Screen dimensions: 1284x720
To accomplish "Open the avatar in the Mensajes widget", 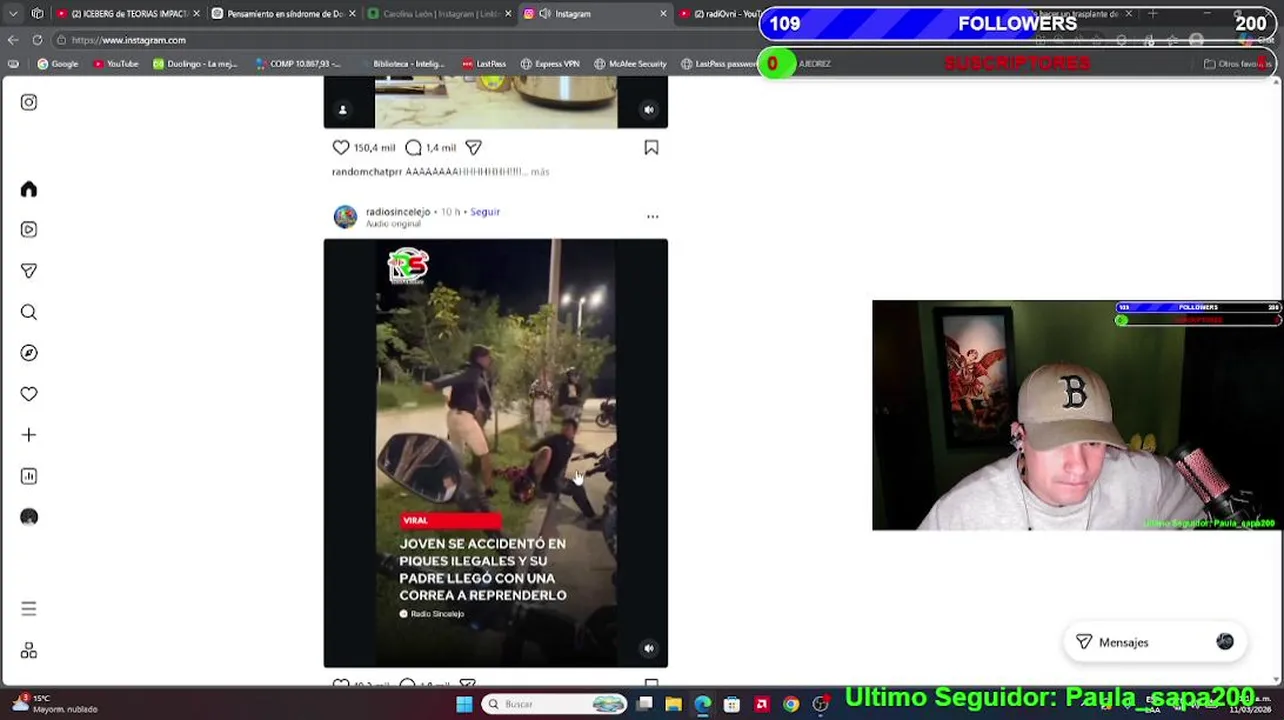I will (1225, 642).
